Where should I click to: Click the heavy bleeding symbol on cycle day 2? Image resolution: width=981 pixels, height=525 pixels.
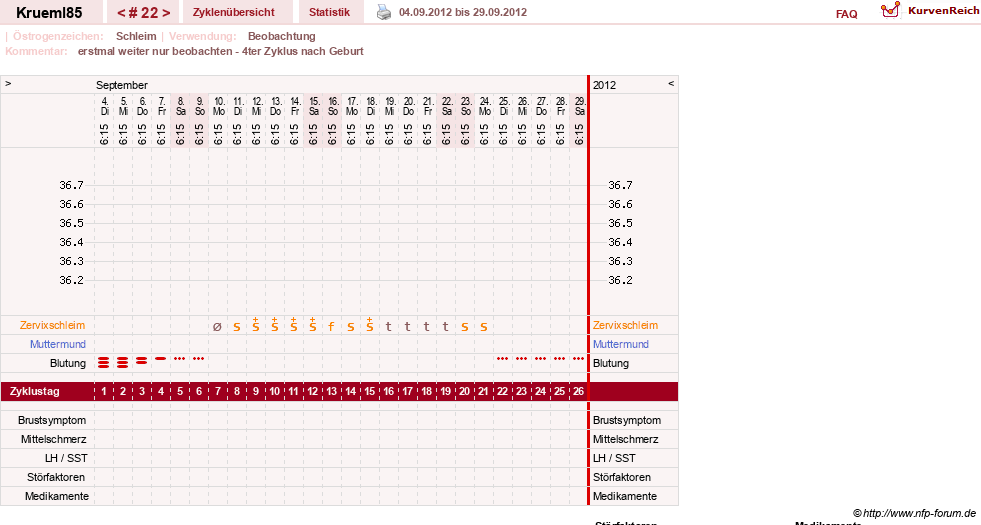pos(123,362)
